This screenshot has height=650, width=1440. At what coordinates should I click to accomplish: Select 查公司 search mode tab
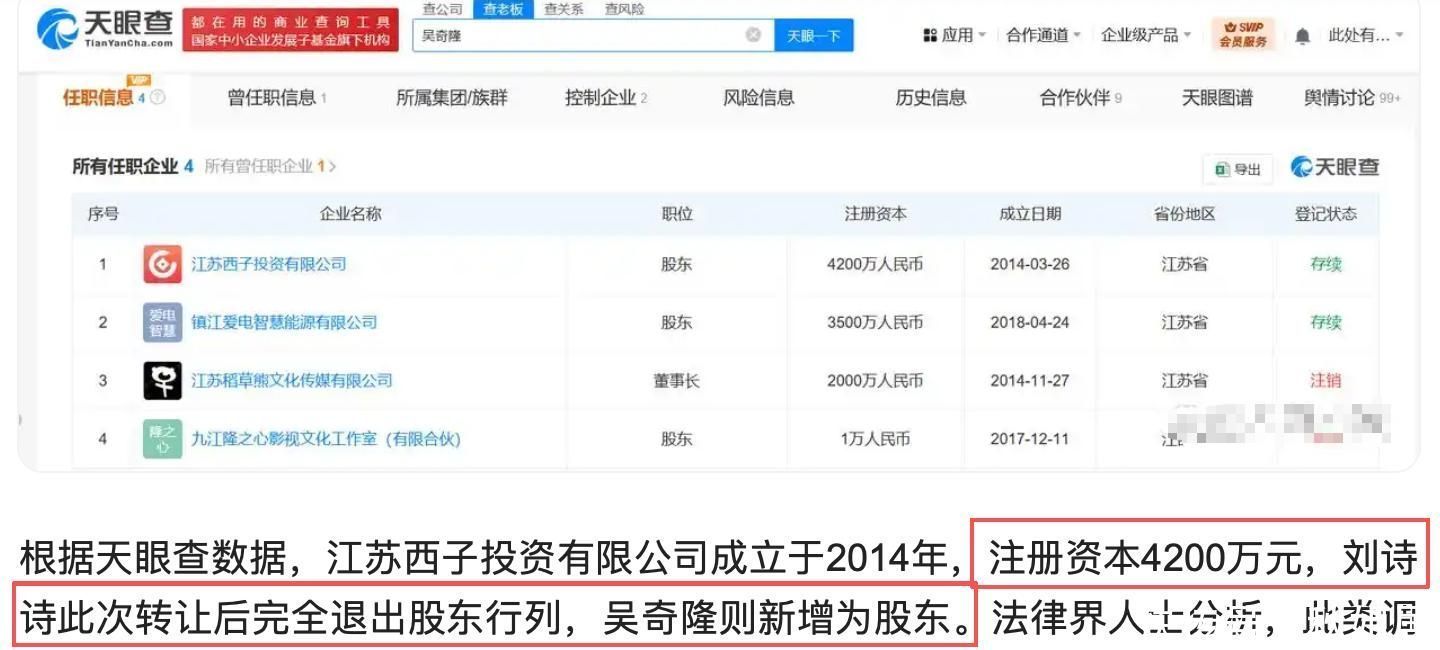click(x=442, y=9)
